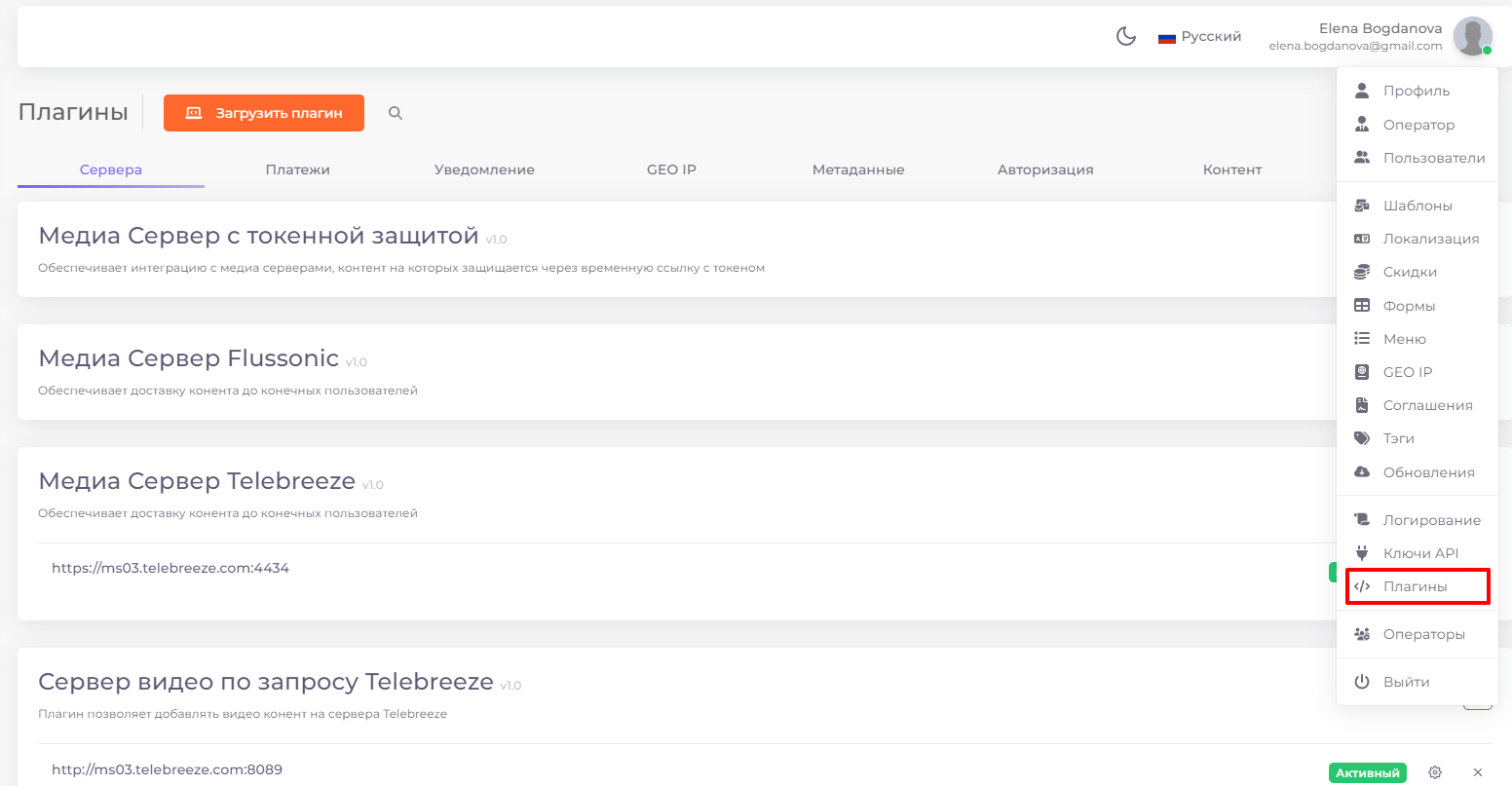Click the GEO IP passport icon in dropdown
The height and width of the screenshot is (786, 1512).
tap(1362, 372)
